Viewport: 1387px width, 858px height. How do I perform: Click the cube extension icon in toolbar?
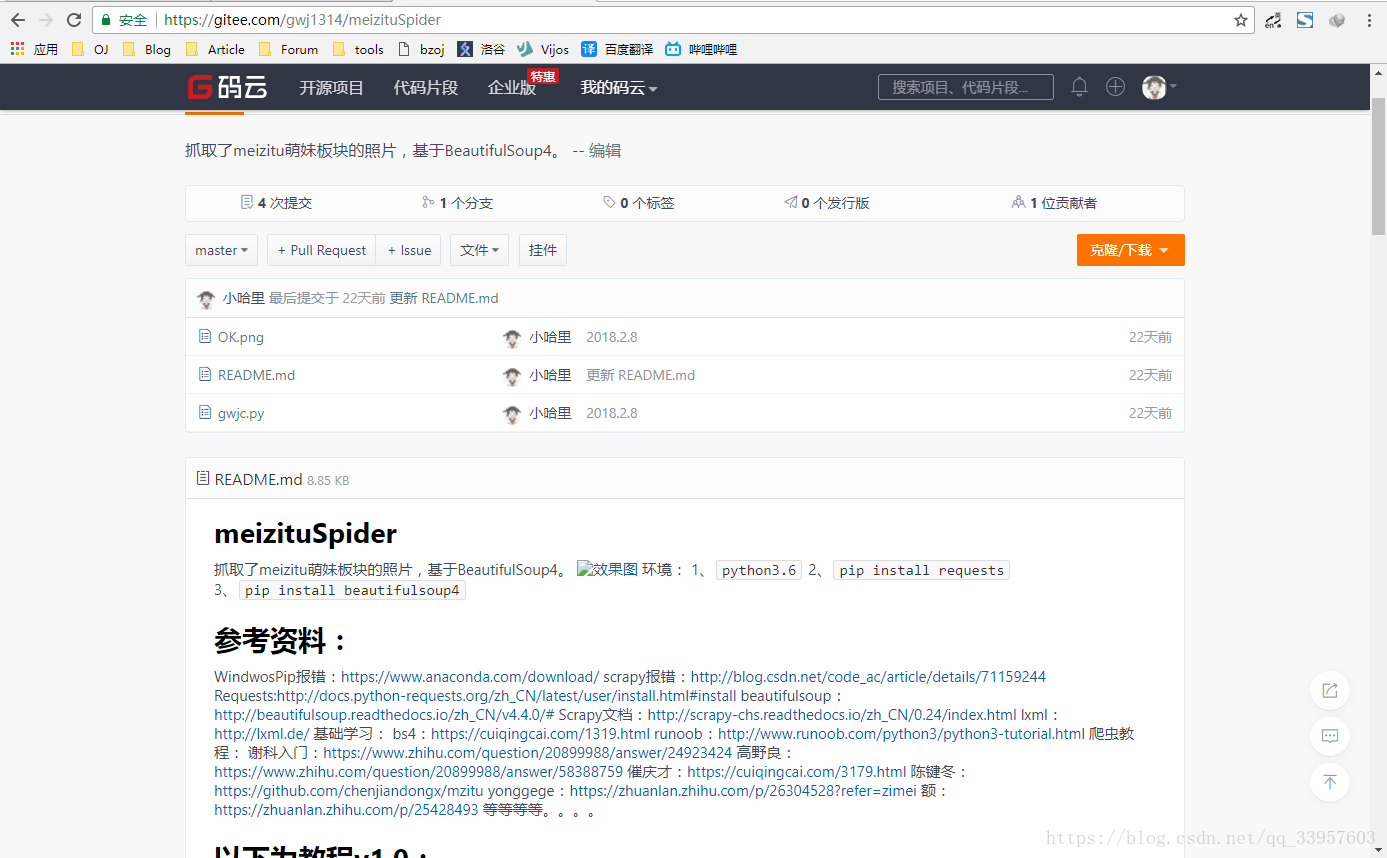(x=1337, y=20)
